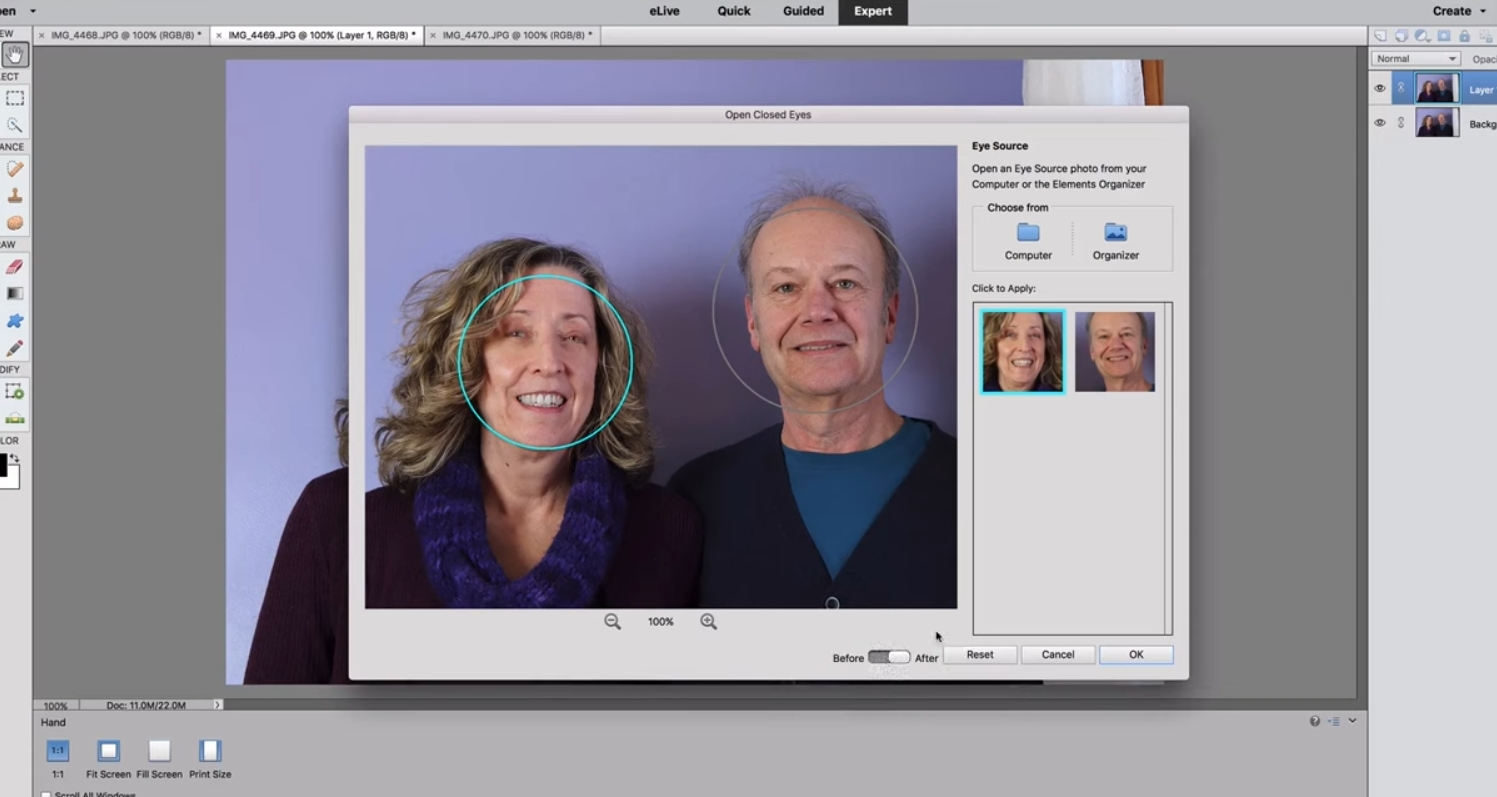
Task: Zoom out of the dialog preview
Action: click(x=612, y=622)
